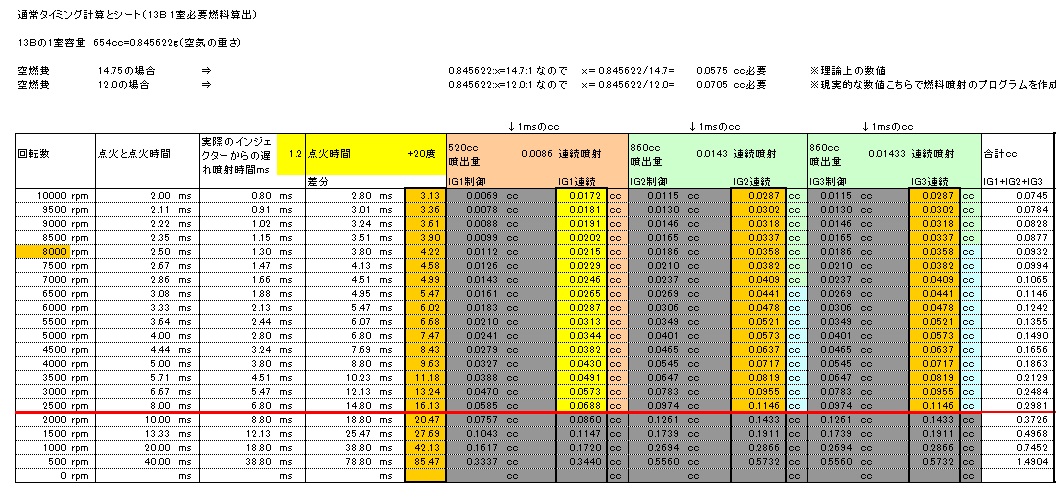The image size is (1056, 497).
Task: Select the note ※理論上の数値
Action: [x=847, y=71]
